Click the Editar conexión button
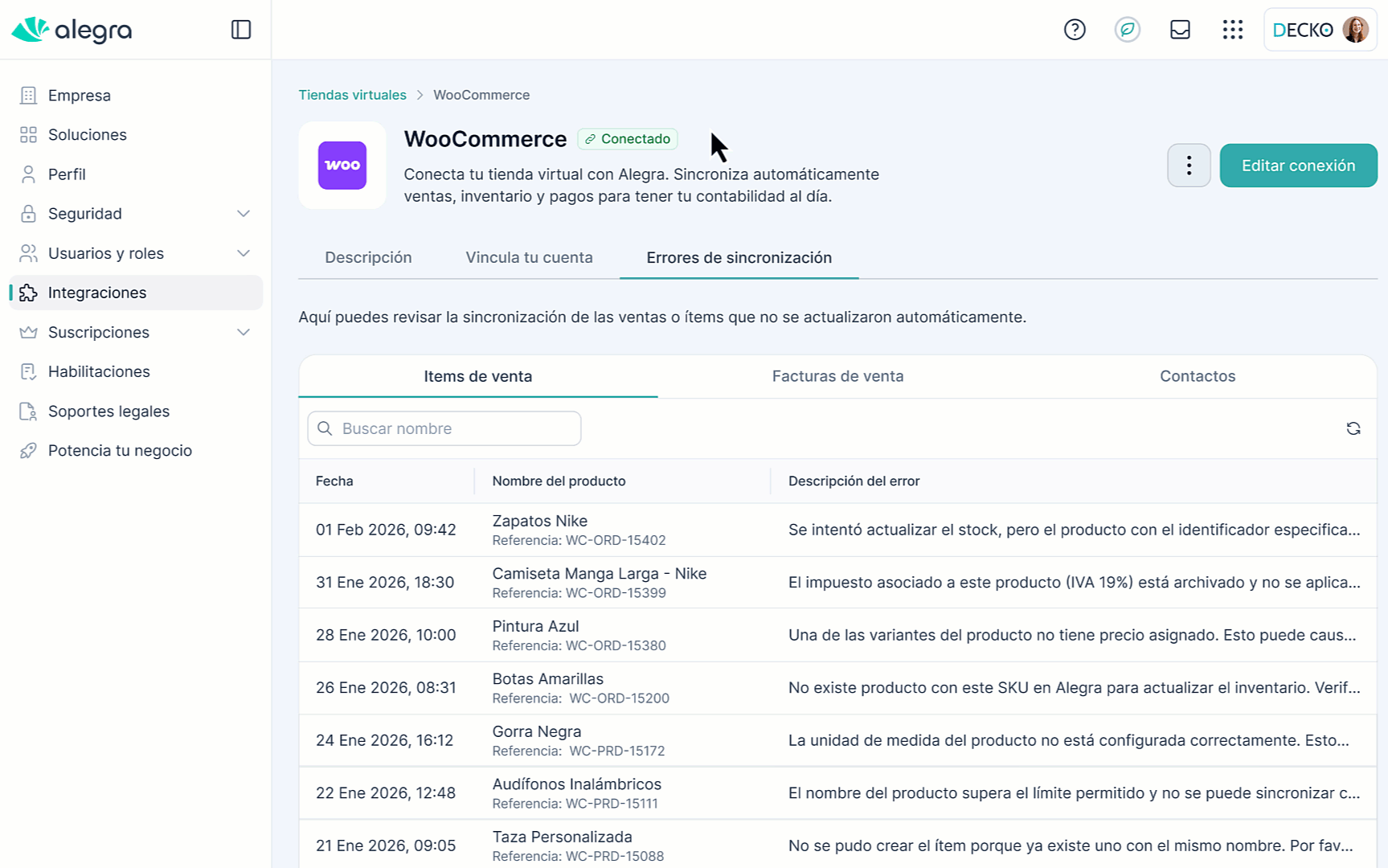 click(1298, 166)
